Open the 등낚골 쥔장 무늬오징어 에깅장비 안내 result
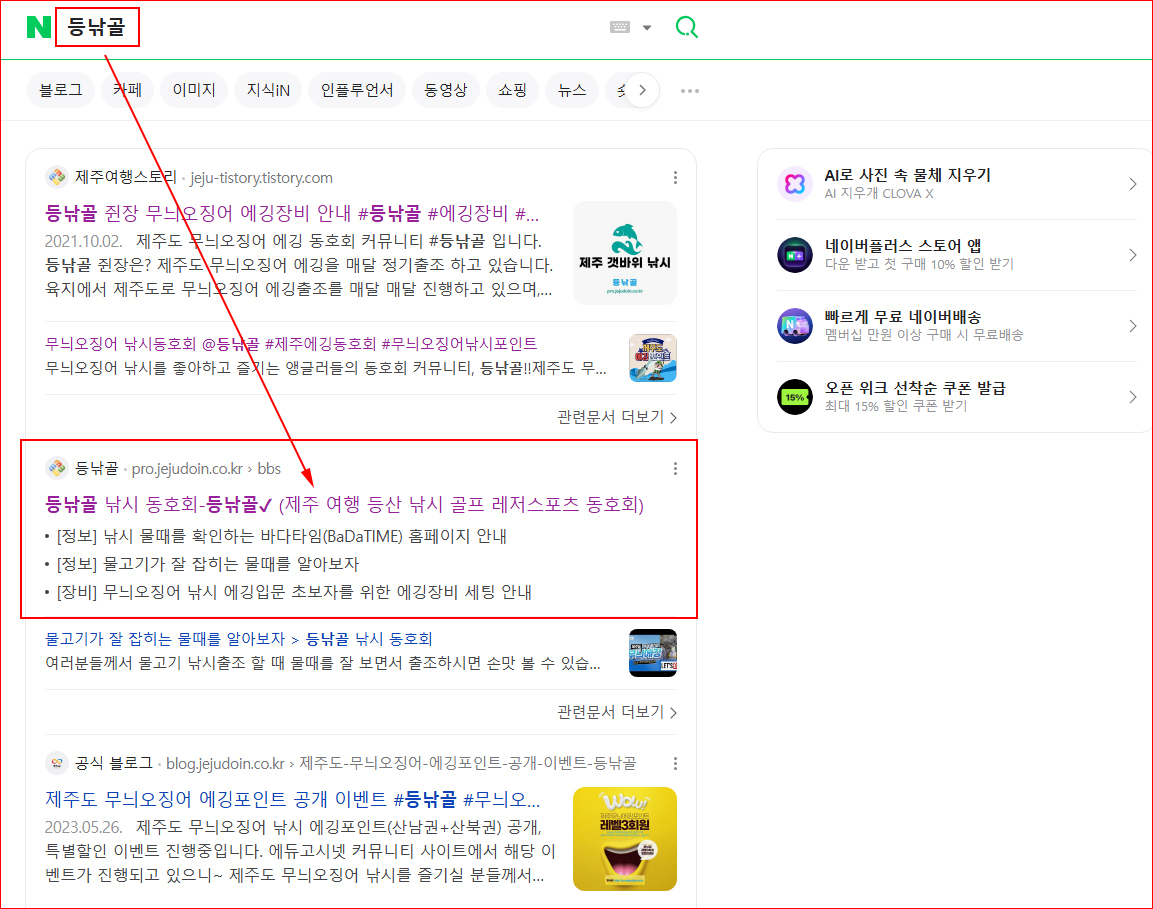The height and width of the screenshot is (909, 1153). point(292,214)
